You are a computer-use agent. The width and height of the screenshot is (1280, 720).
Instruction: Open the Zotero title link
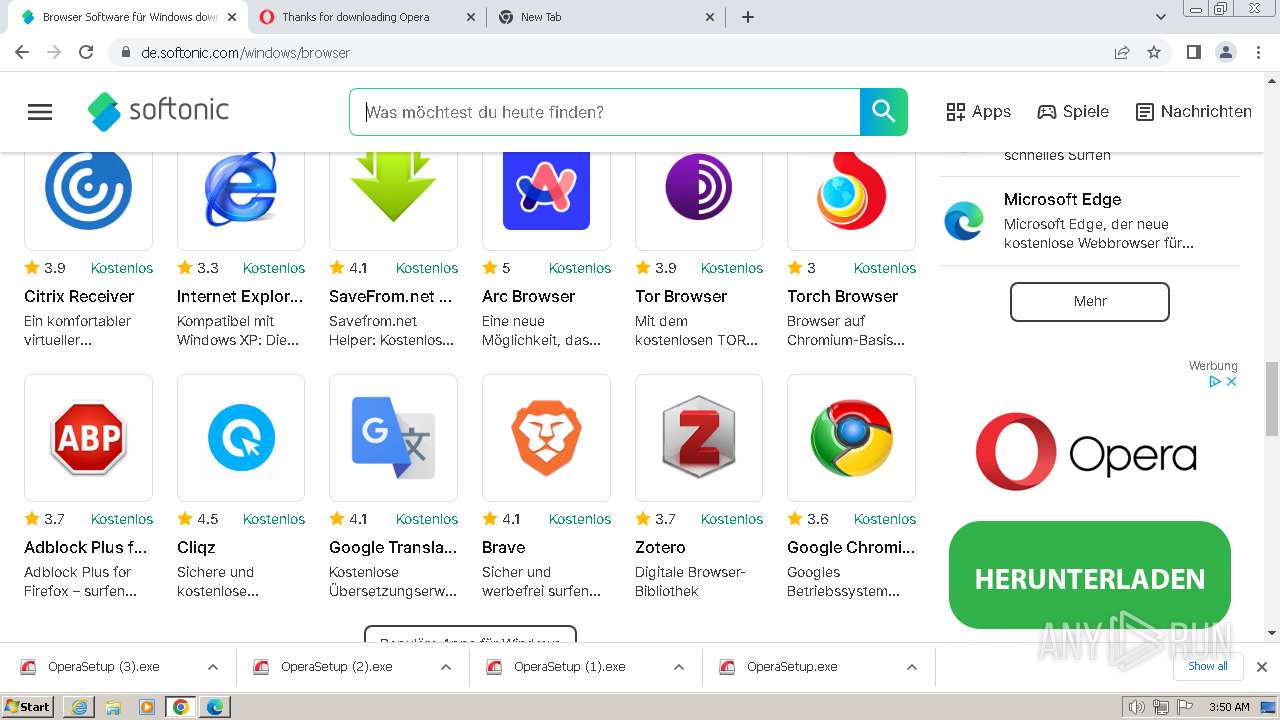660,547
